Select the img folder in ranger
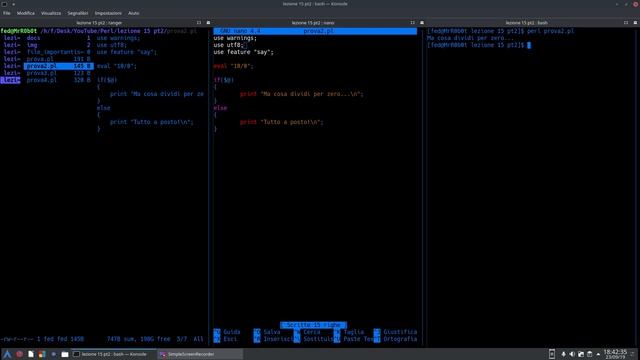Screen dimensions: 640x360 (x=59, y=45)
